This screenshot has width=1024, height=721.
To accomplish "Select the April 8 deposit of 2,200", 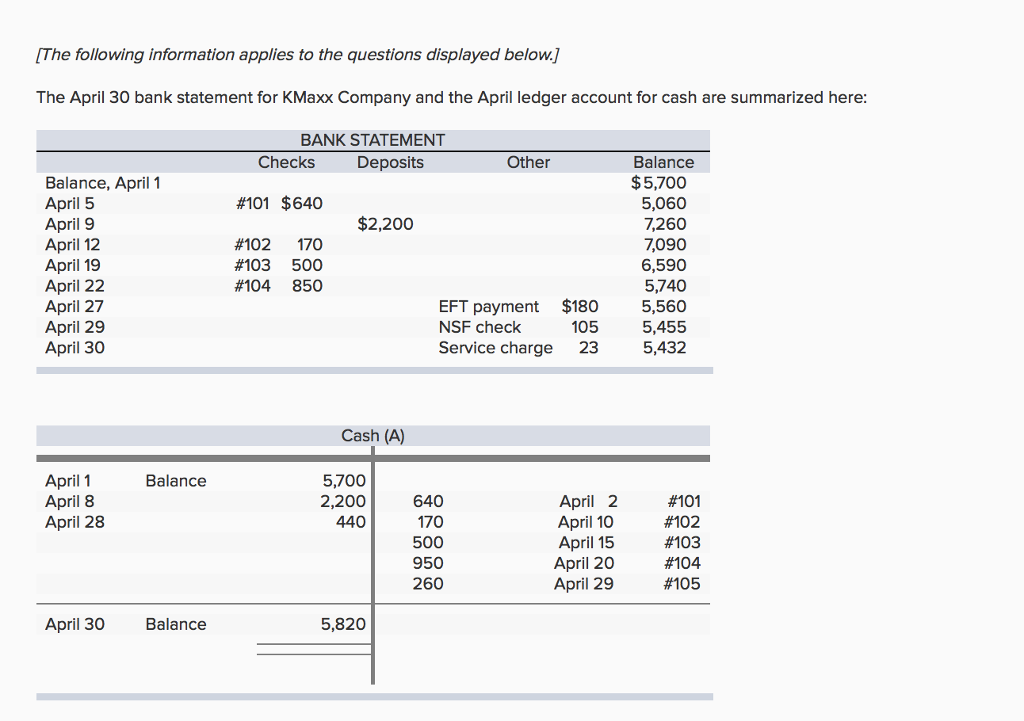I will pyautogui.click(x=344, y=501).
